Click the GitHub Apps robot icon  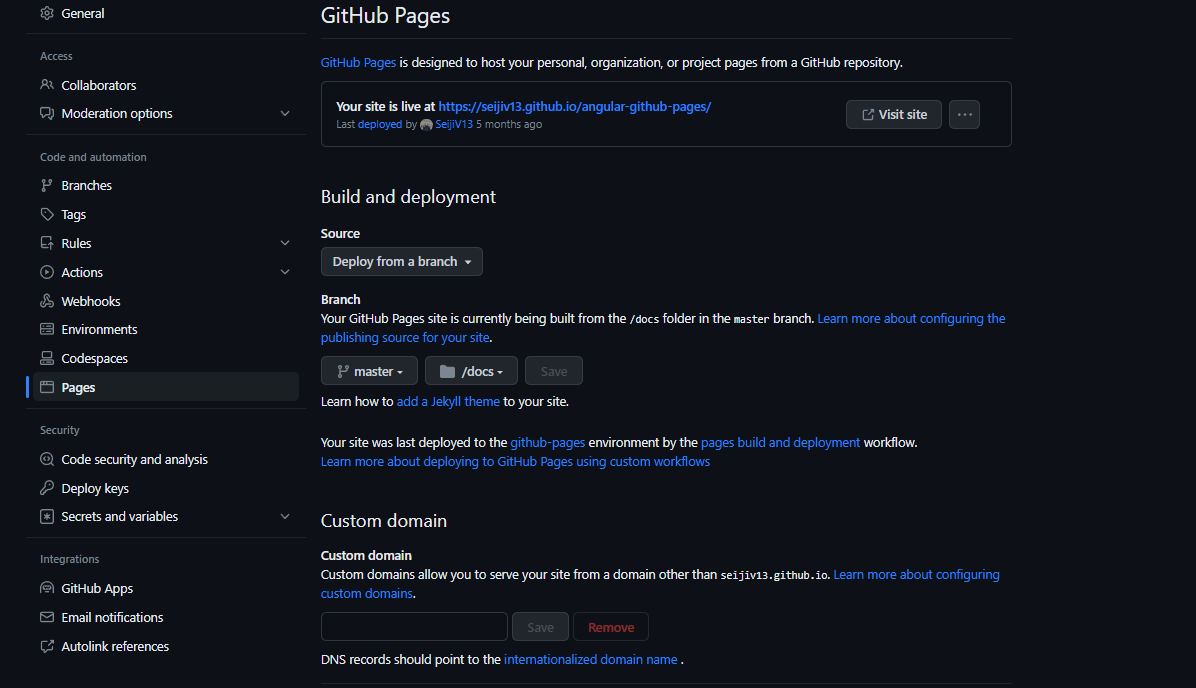point(47,588)
